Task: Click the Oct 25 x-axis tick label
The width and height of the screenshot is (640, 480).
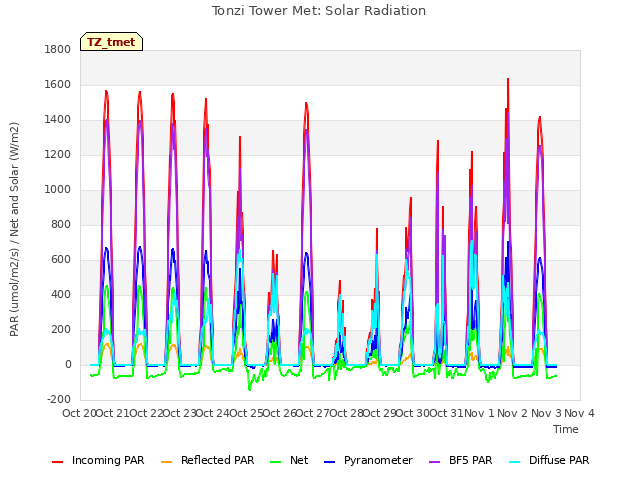Action: [247, 413]
